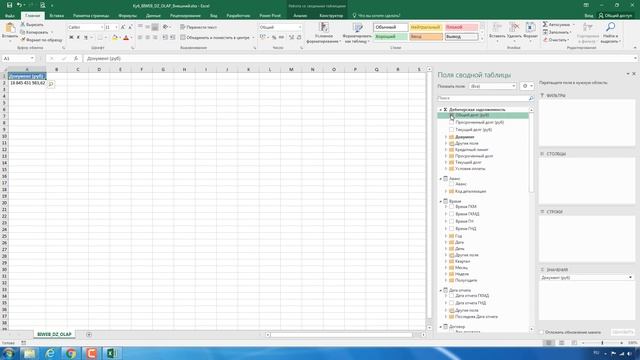This screenshot has width=640, height=360.
Task: Open the field list gear tools dropdown
Action: pos(527,86)
